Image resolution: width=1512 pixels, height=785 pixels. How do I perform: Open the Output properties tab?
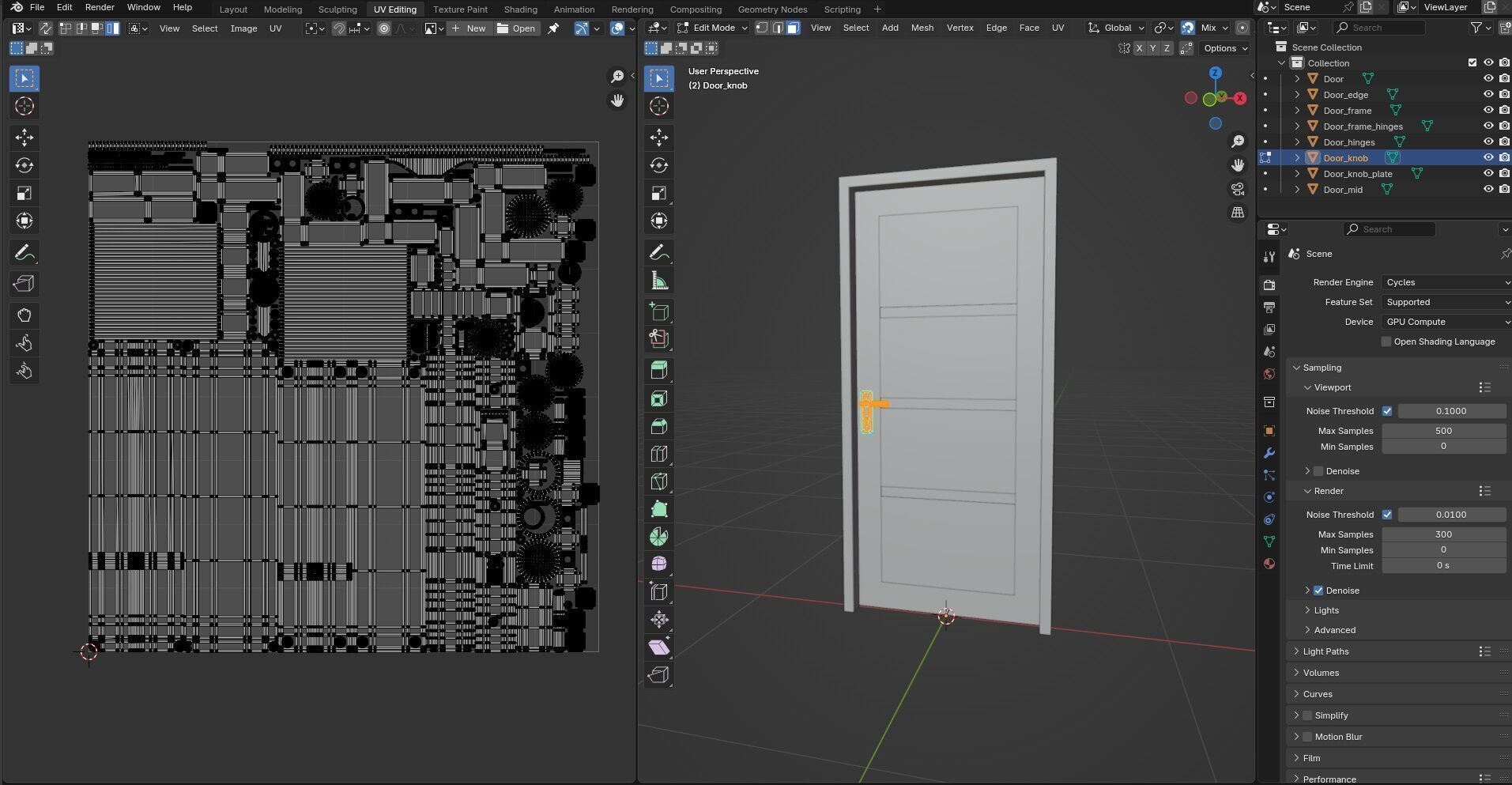pos(1269,307)
